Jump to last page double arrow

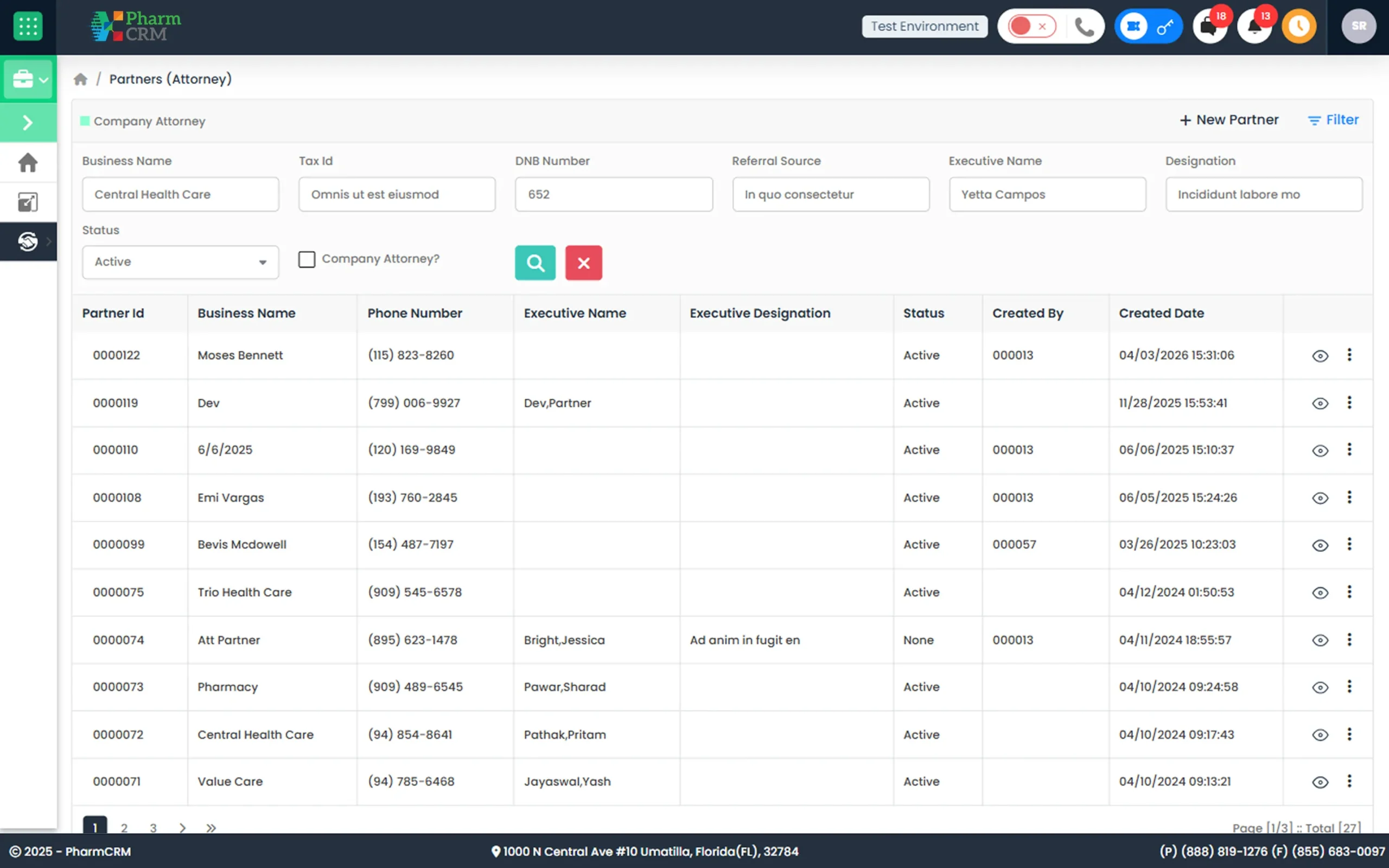click(x=211, y=828)
